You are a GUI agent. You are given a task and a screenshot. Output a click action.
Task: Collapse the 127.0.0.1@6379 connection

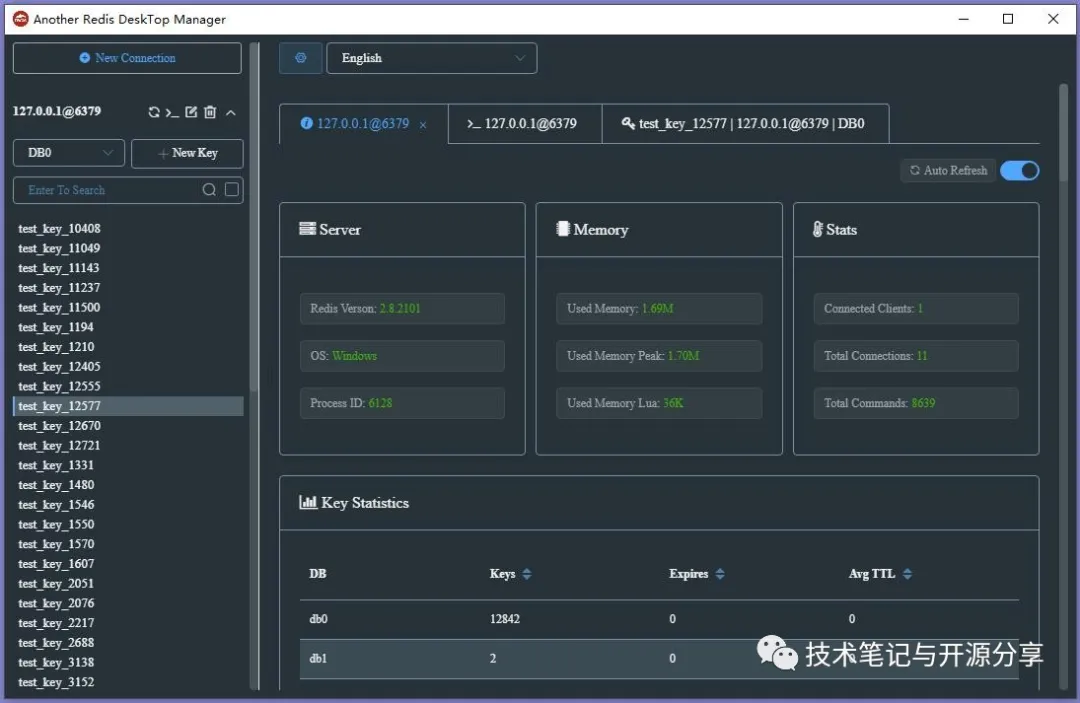[x=231, y=112]
